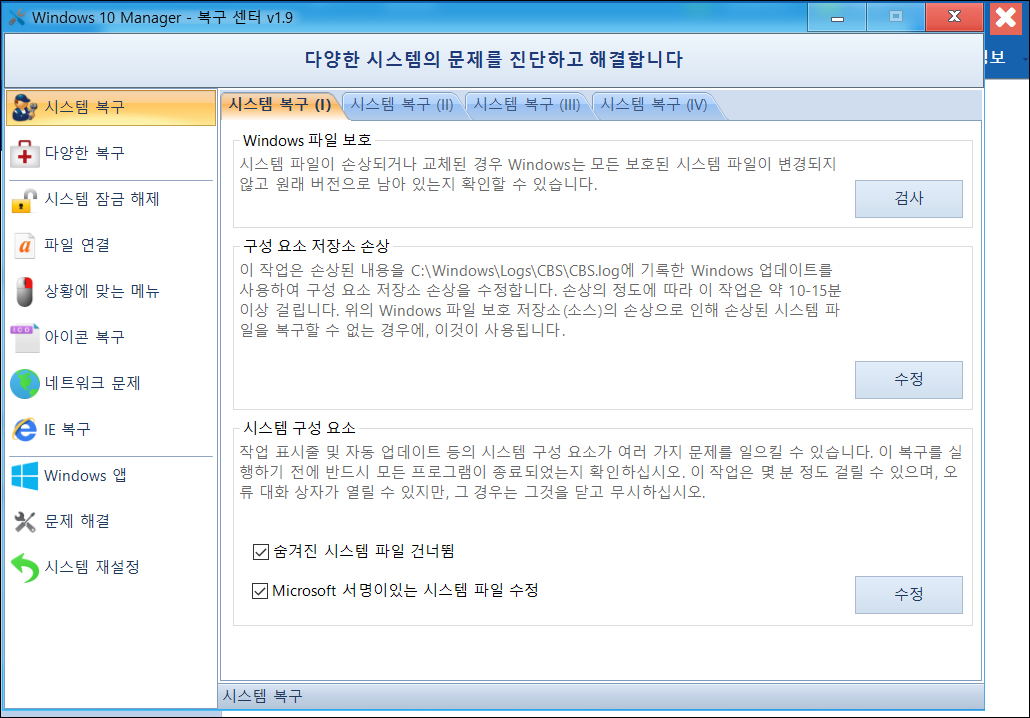1030x718 pixels.
Task: Click 검사 button for Windows 파일 보호
Action: click(908, 199)
